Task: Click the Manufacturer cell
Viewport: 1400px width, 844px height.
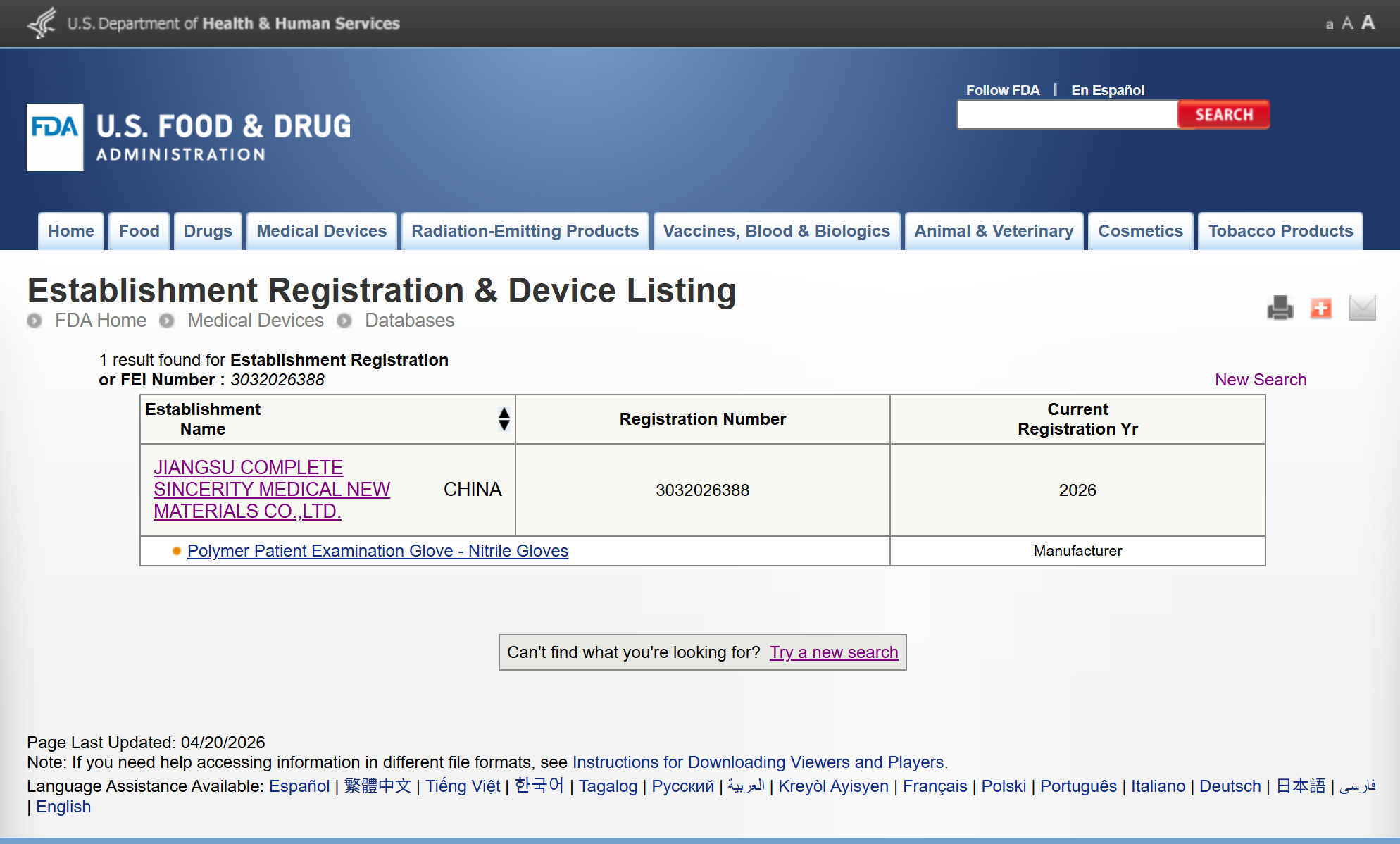Action: pos(1077,551)
